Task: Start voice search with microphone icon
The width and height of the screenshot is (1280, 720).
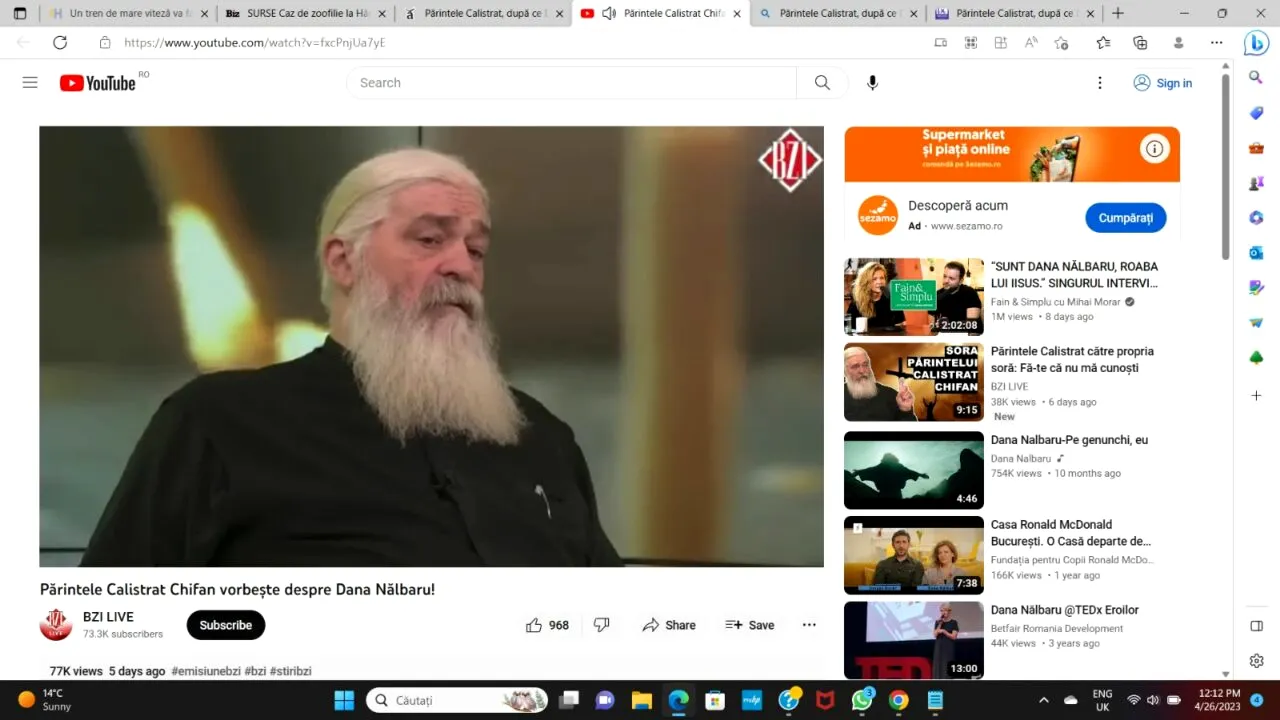Action: point(872,83)
